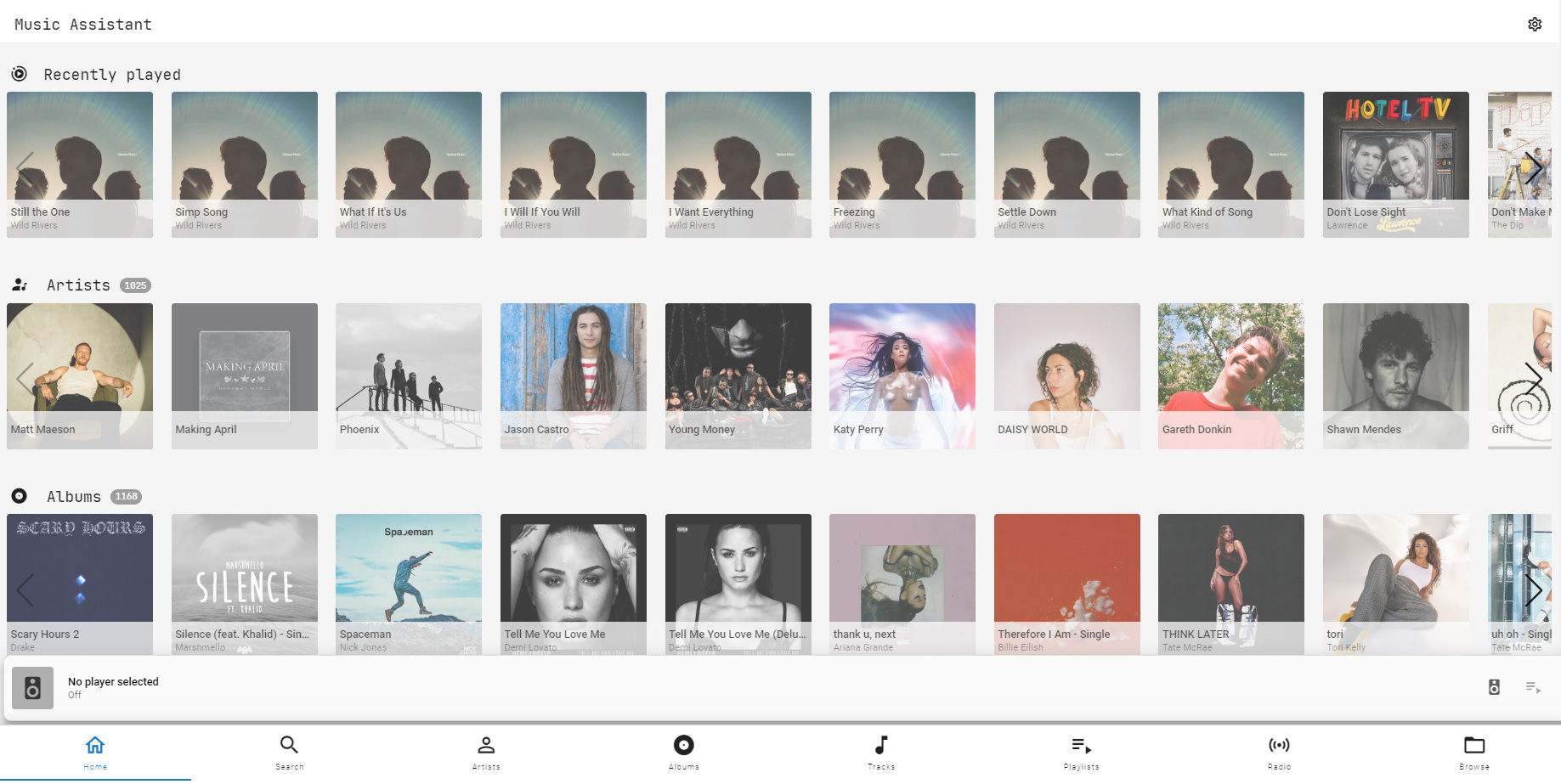Click the Albums section disc icon
Screen dimensions: 1561x784
point(20,496)
